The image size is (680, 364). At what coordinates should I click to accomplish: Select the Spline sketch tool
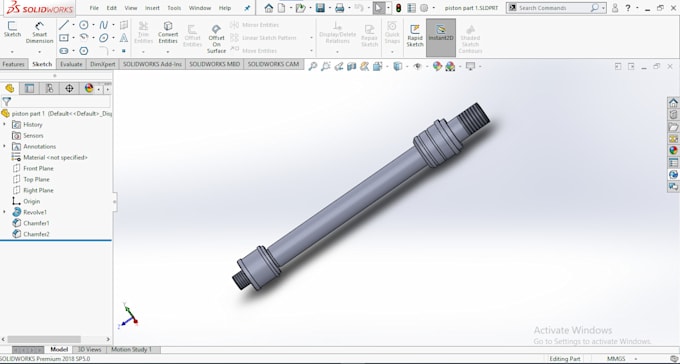click(104, 25)
